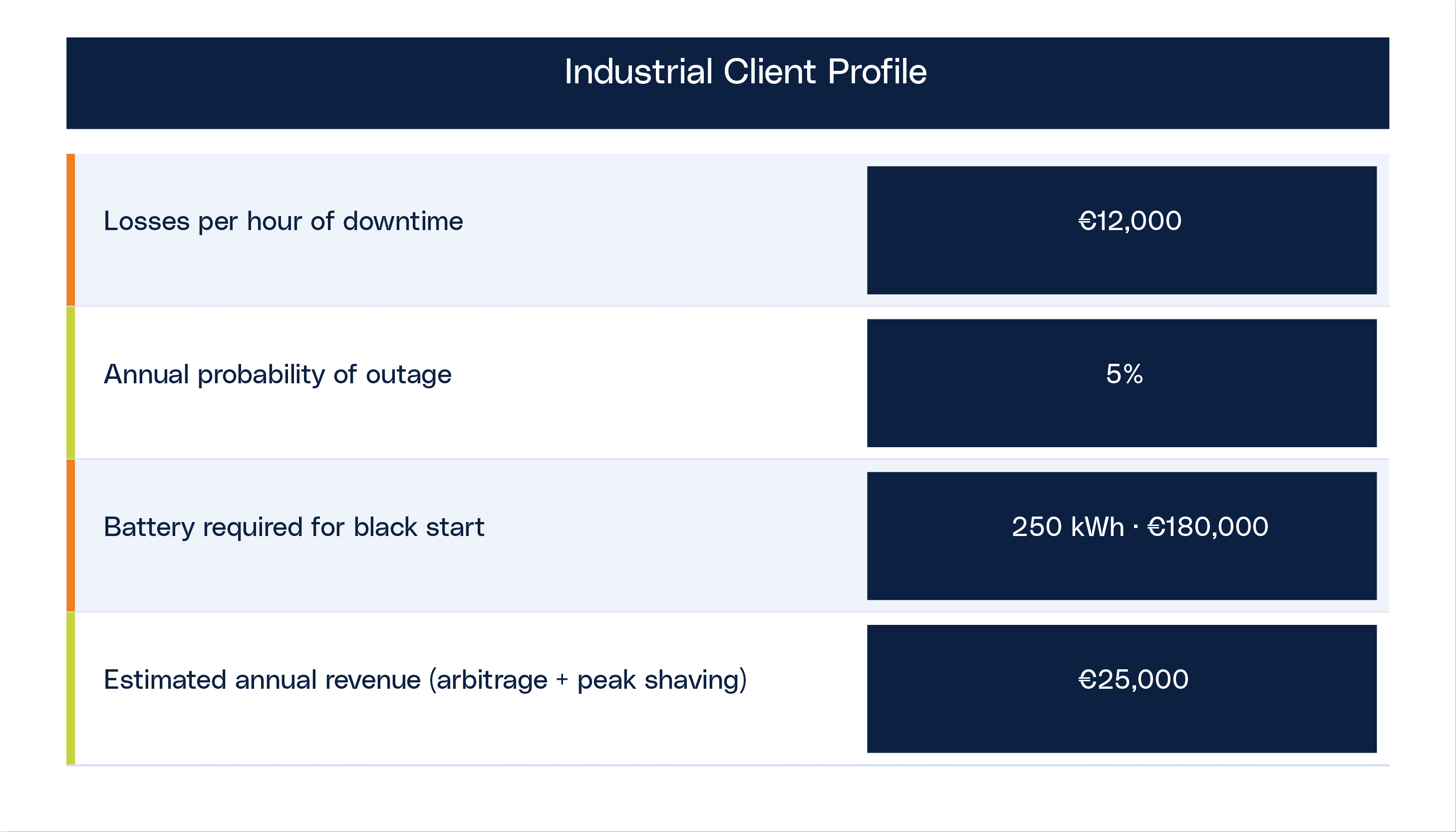
Task: Select the 5% value box
Action: pyautogui.click(x=1121, y=383)
